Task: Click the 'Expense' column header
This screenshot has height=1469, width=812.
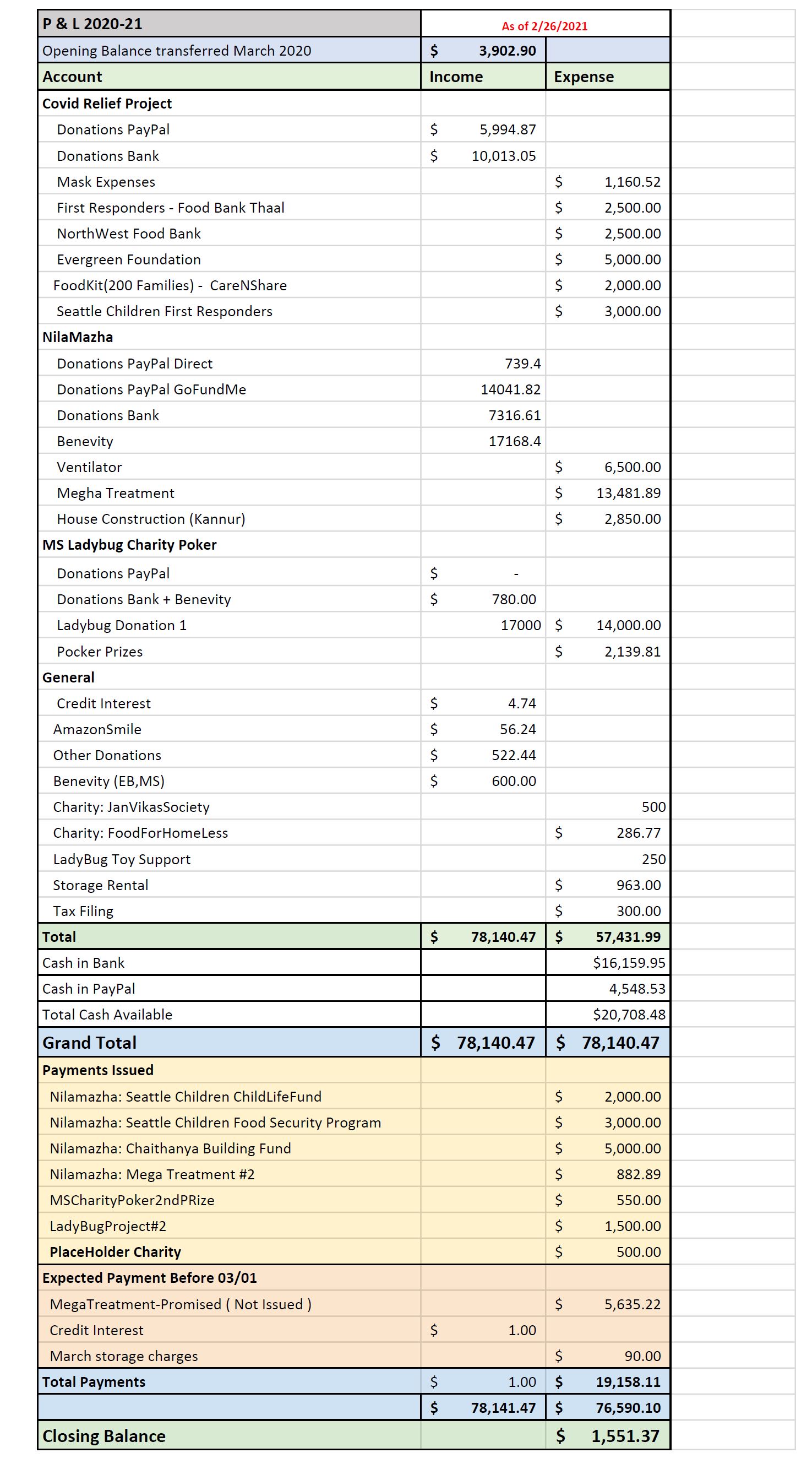Action: [x=607, y=77]
